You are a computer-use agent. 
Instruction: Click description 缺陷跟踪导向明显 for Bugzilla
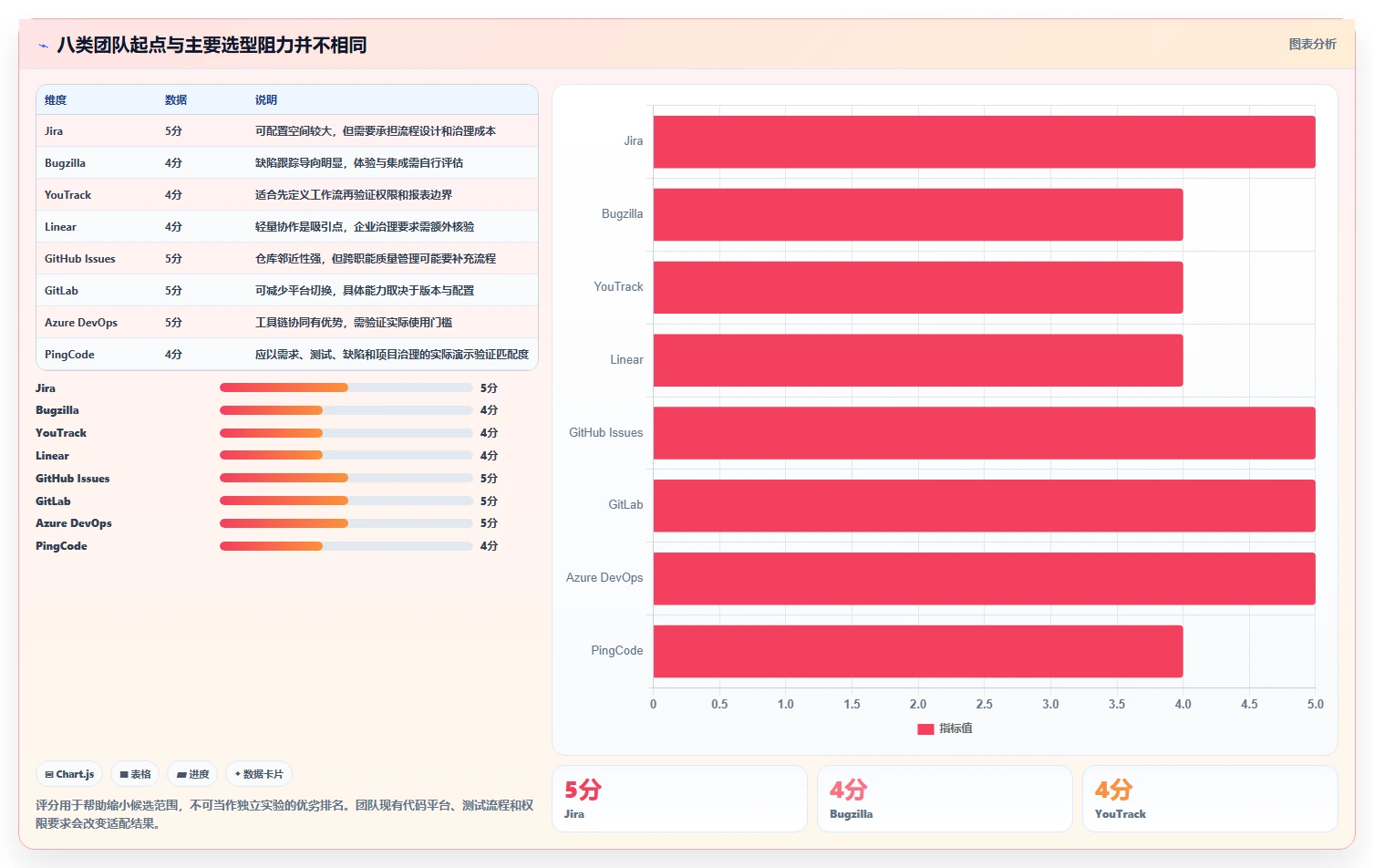pos(359,163)
